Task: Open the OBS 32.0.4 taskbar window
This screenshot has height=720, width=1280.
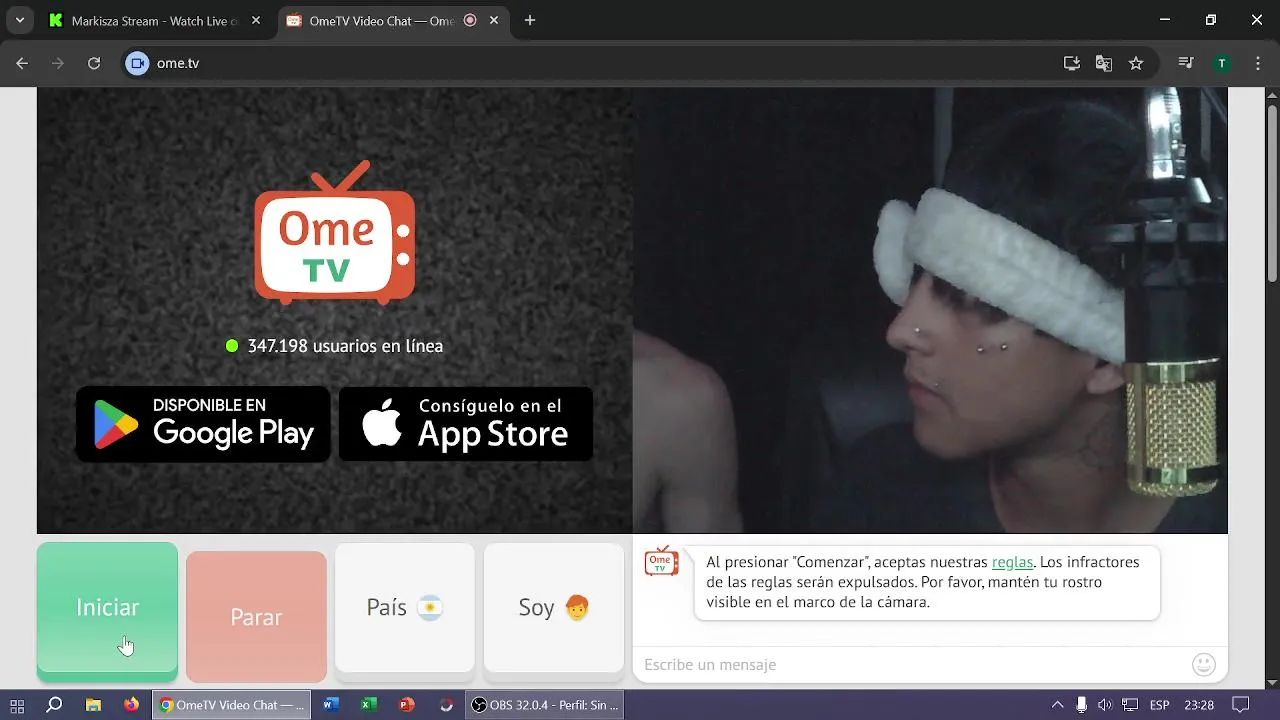Action: 546,705
